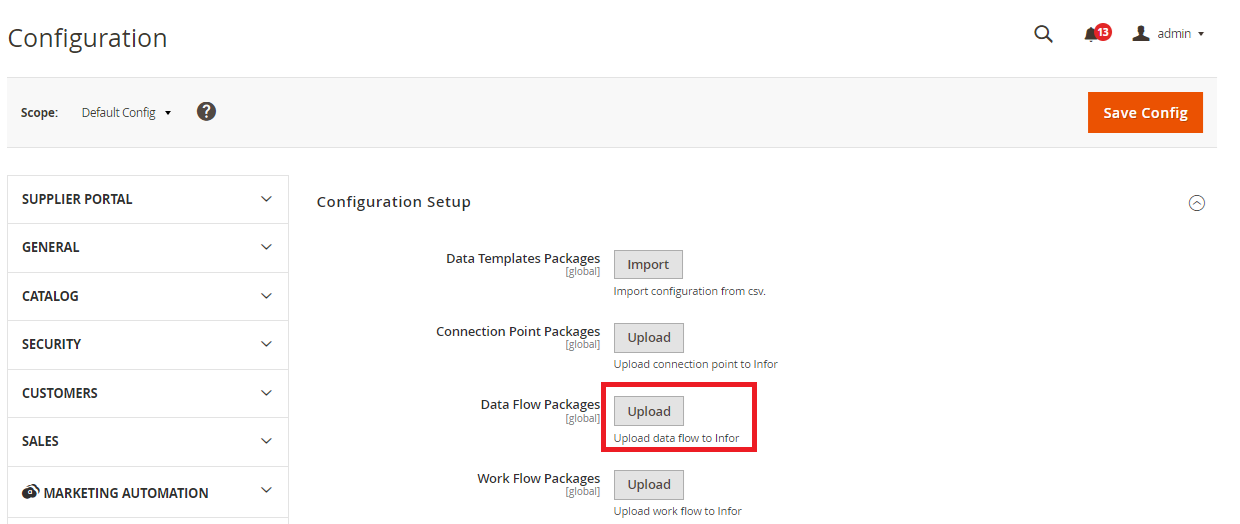Click the Marketing Automation logo icon
Viewport: 1240px width, 524px height.
tap(31, 492)
